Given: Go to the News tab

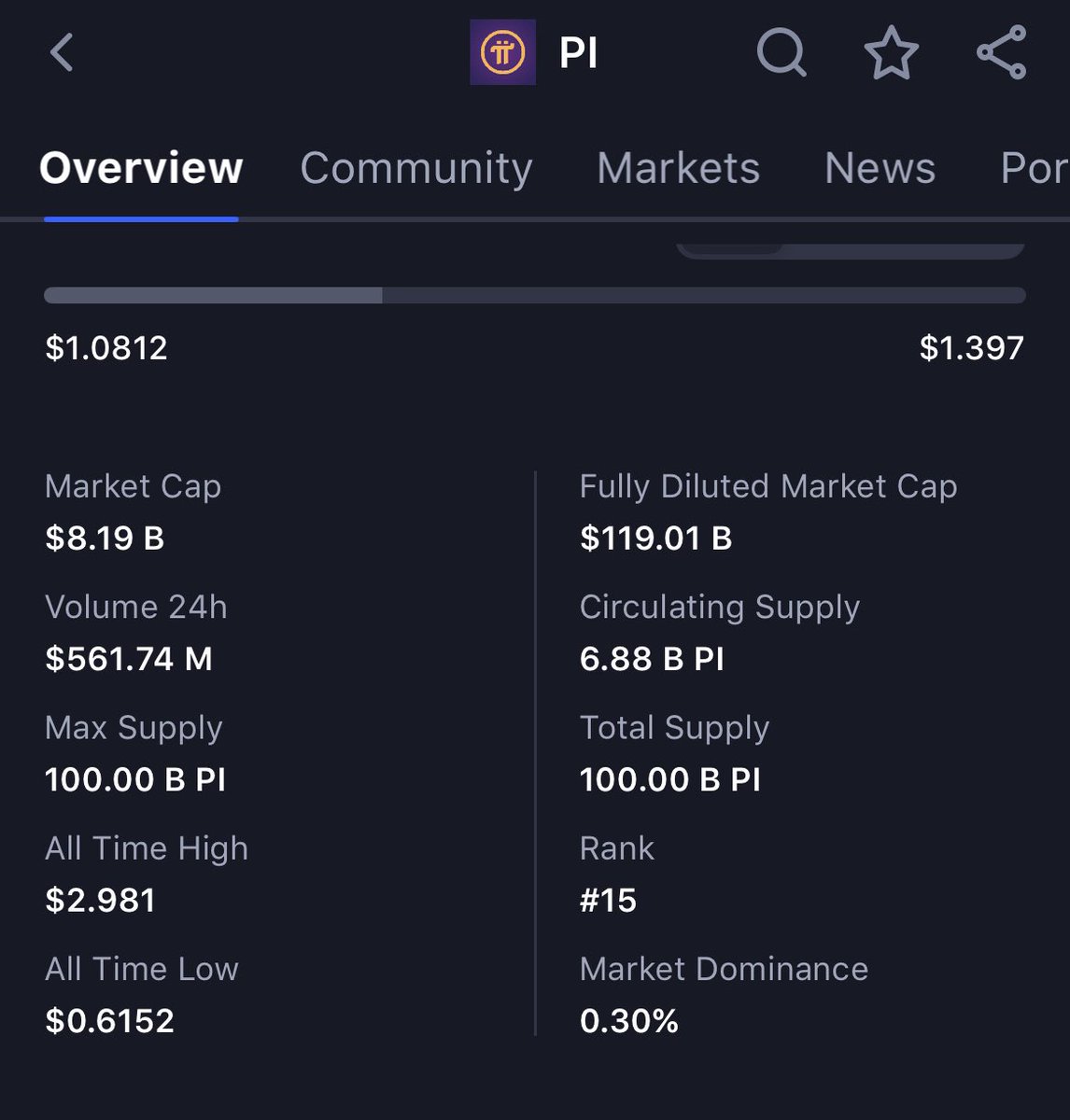Looking at the screenshot, I should coord(880,169).
